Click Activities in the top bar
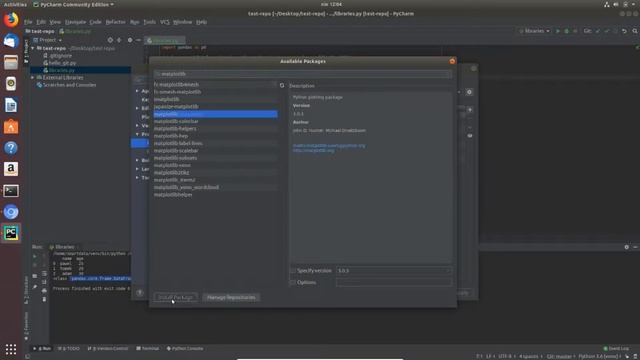 [x=15, y=4]
